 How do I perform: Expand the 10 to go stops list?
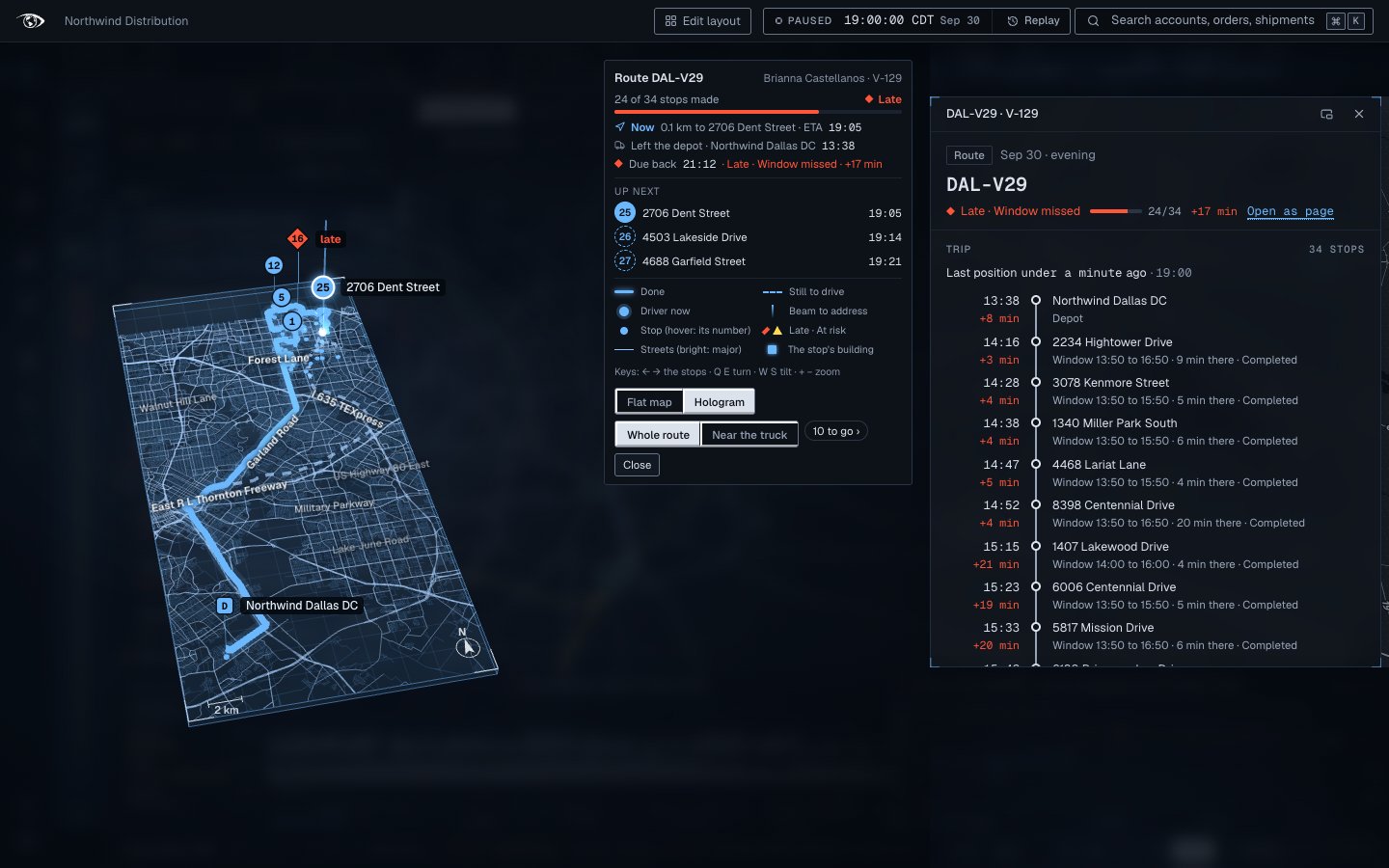pyautogui.click(x=835, y=431)
